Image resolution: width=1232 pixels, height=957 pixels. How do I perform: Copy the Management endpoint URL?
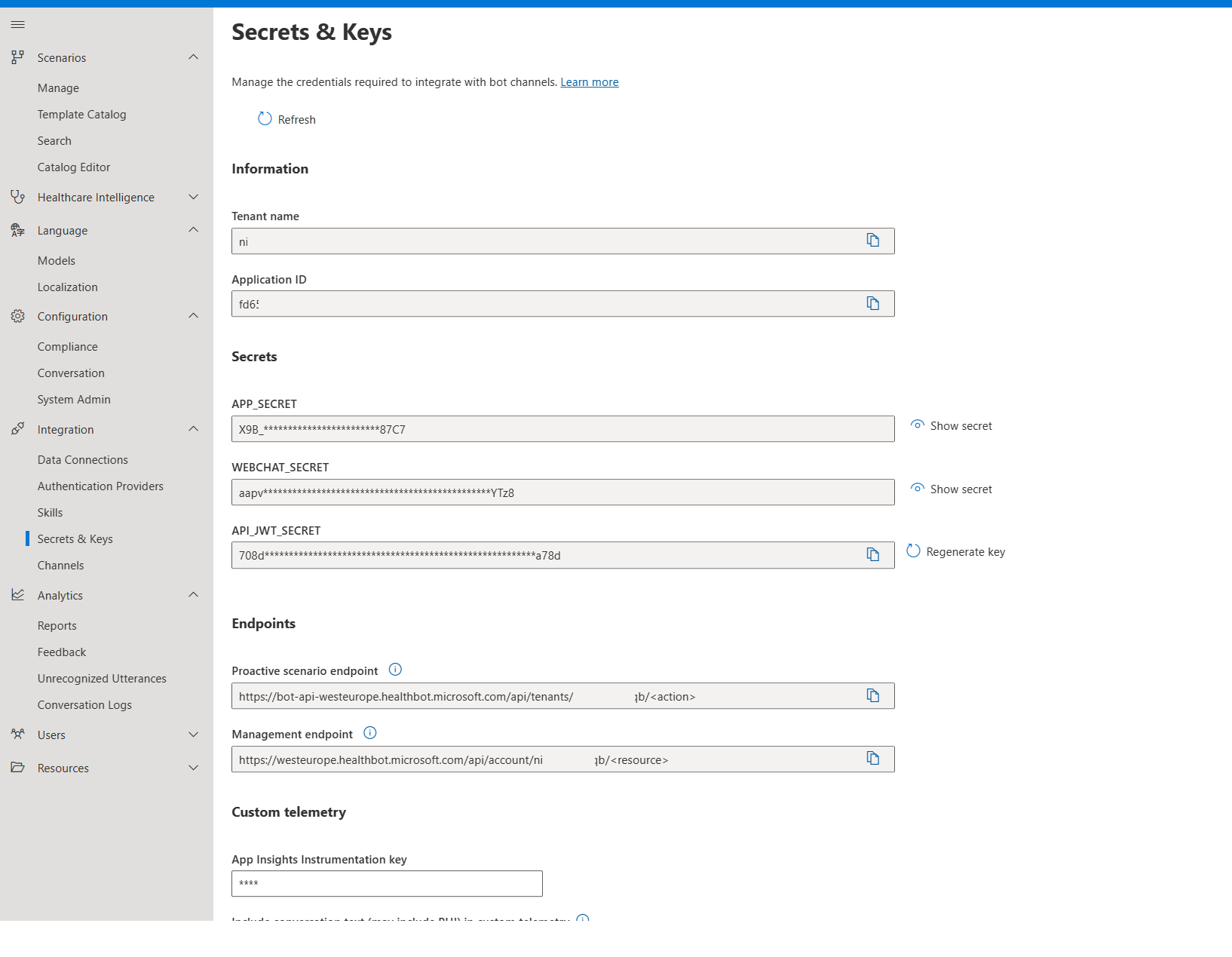click(872, 759)
